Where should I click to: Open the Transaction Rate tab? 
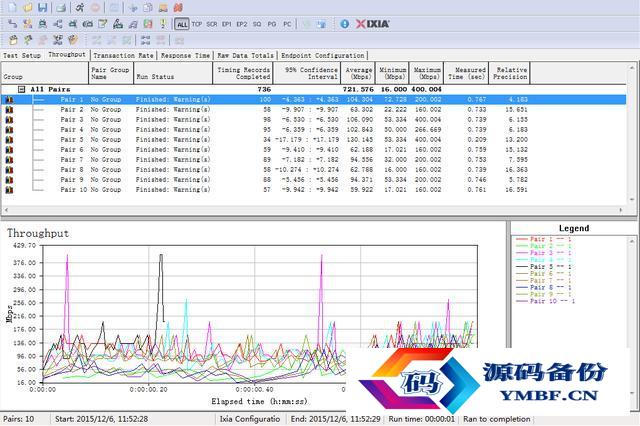tap(123, 55)
